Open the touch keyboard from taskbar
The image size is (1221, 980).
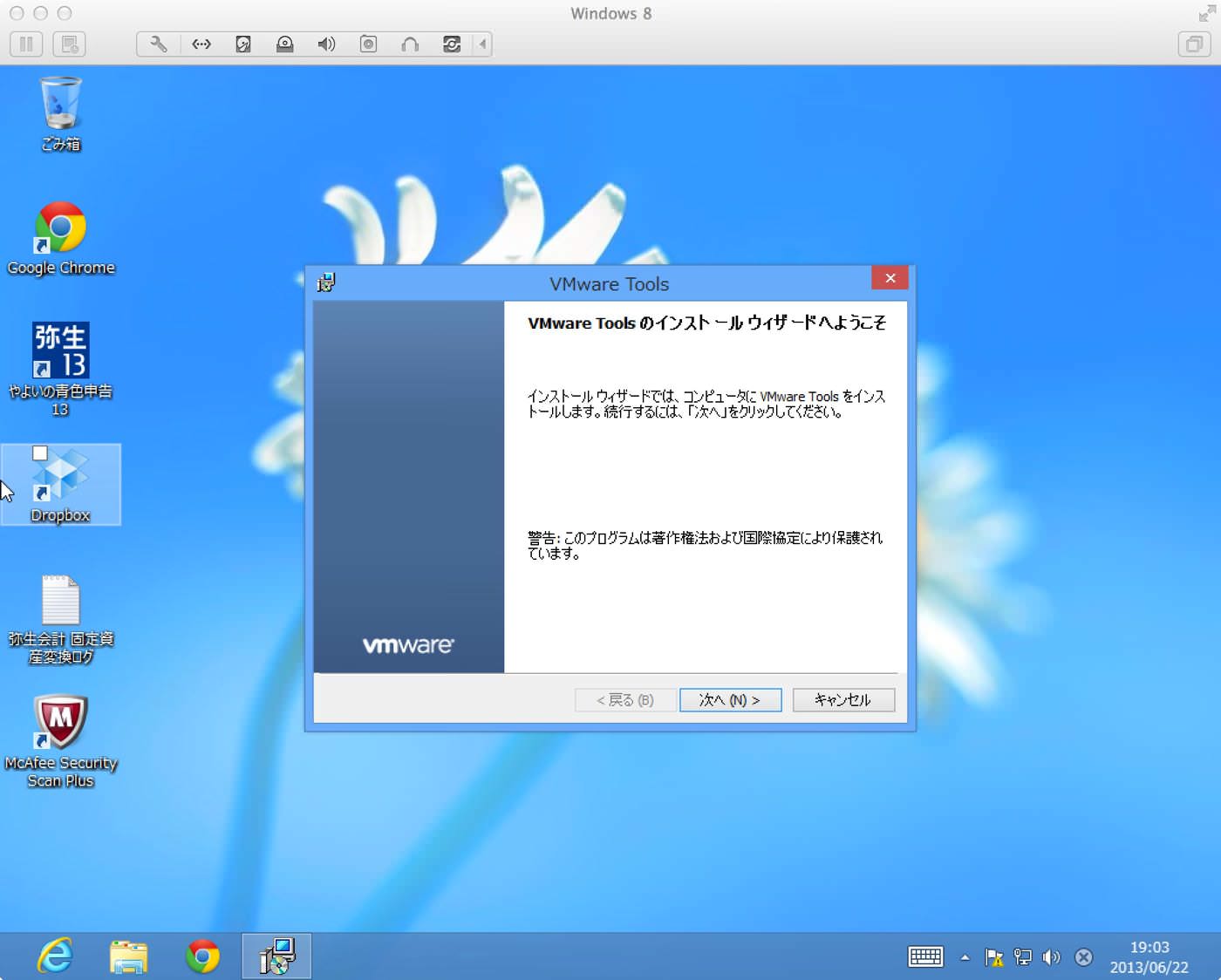click(925, 956)
